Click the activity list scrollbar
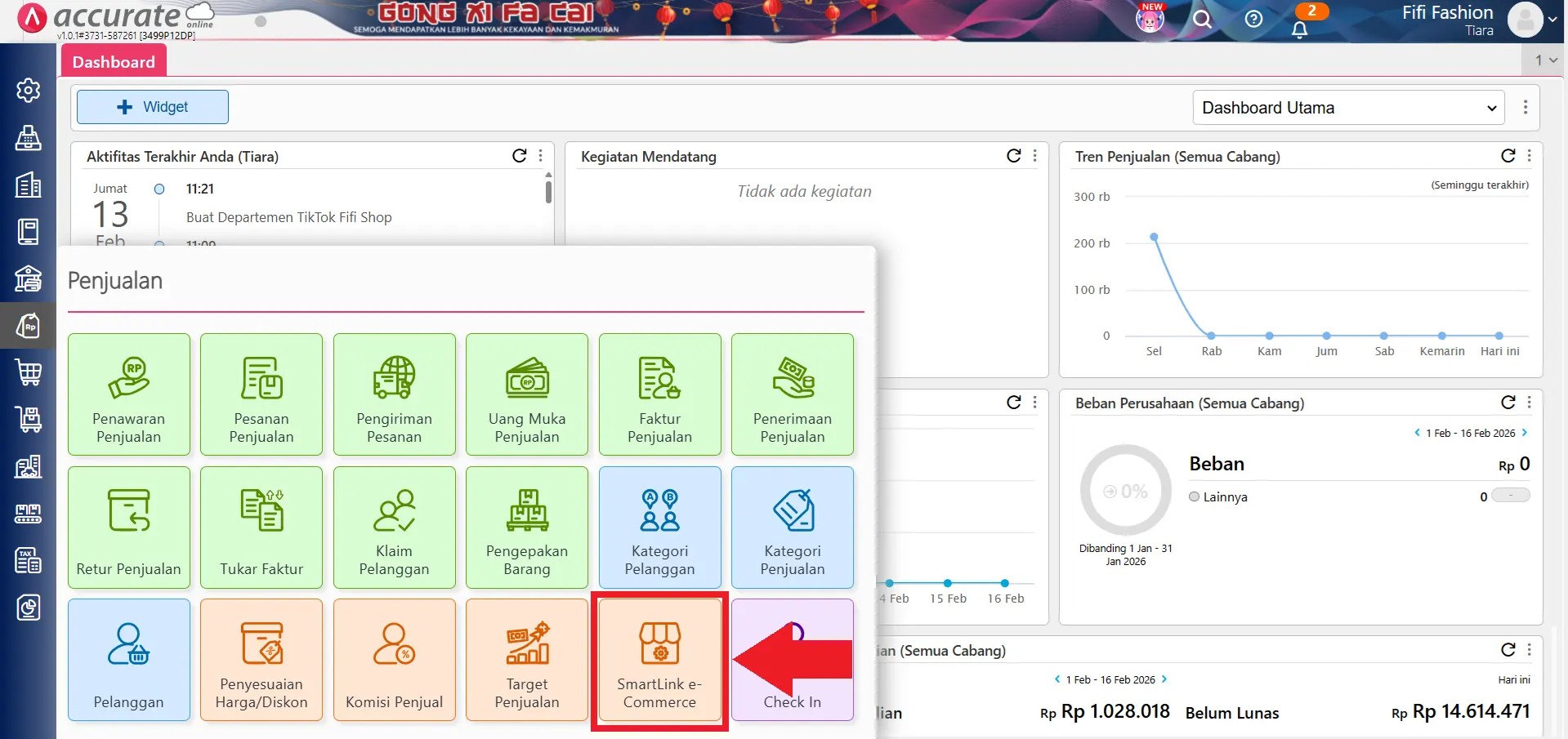 tap(548, 192)
